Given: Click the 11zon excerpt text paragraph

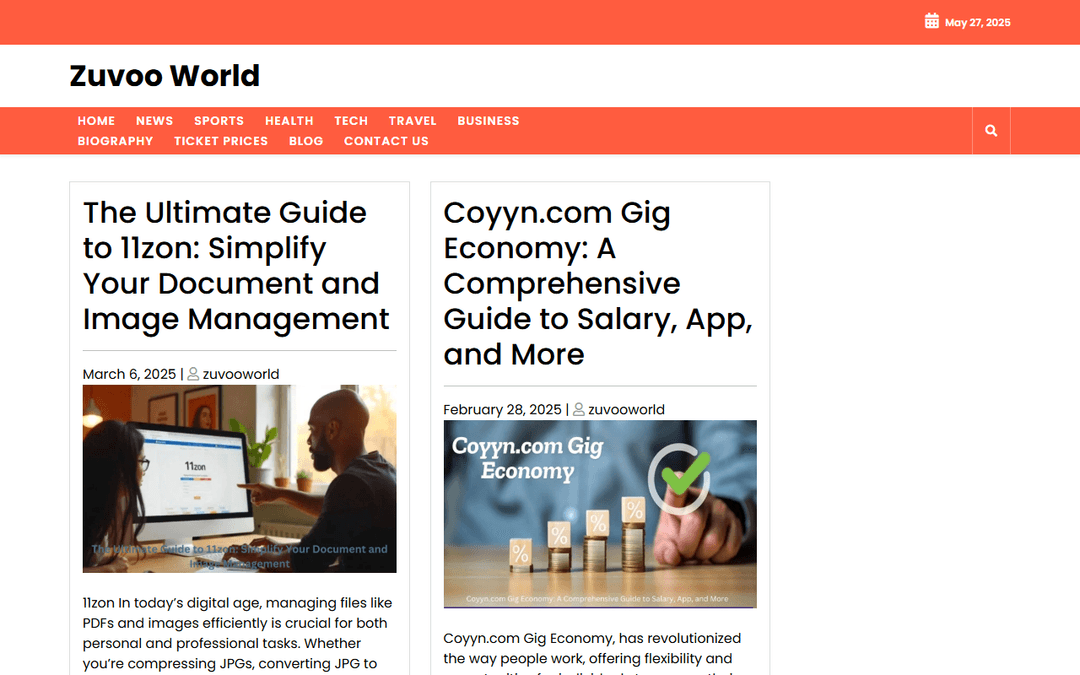Looking at the screenshot, I should [x=238, y=634].
